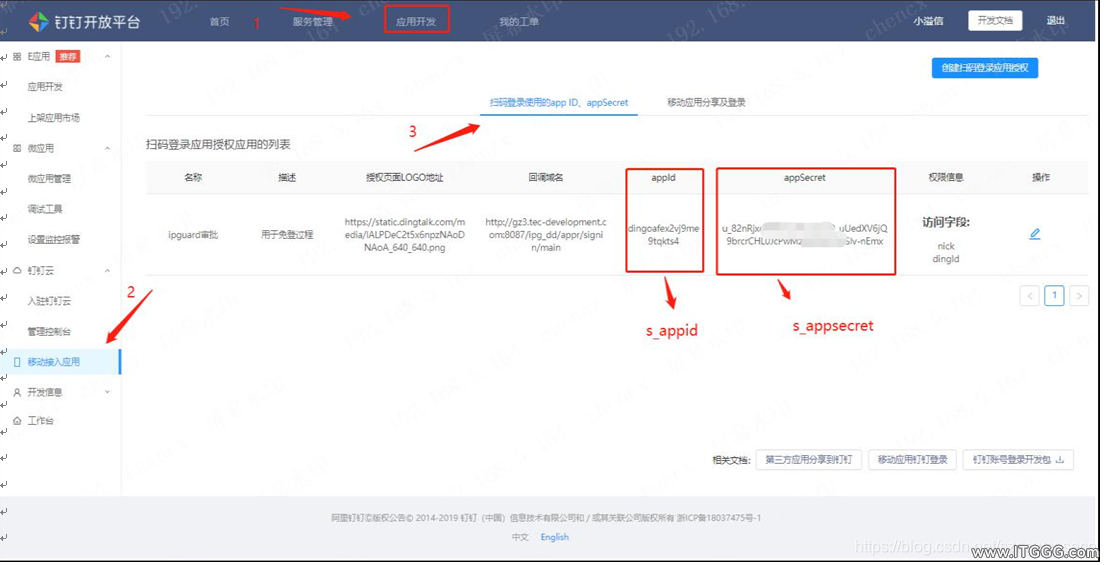
Task: Open 服务管理 in the top navigation
Action: pyautogui.click(x=313, y=22)
